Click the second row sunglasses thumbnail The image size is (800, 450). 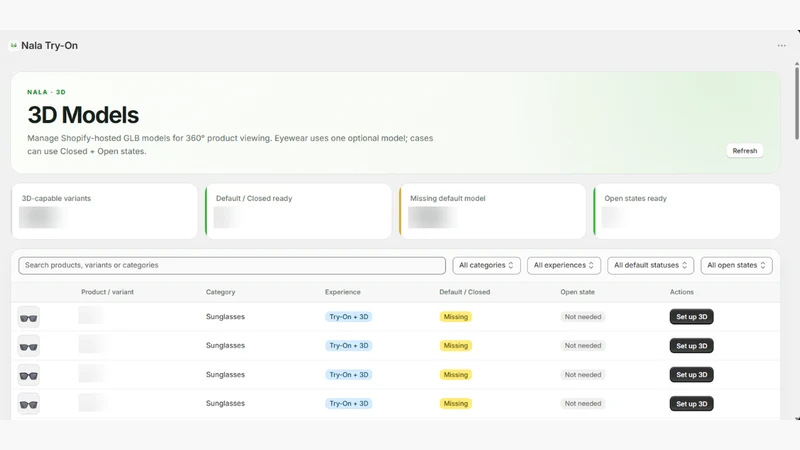tap(29, 346)
